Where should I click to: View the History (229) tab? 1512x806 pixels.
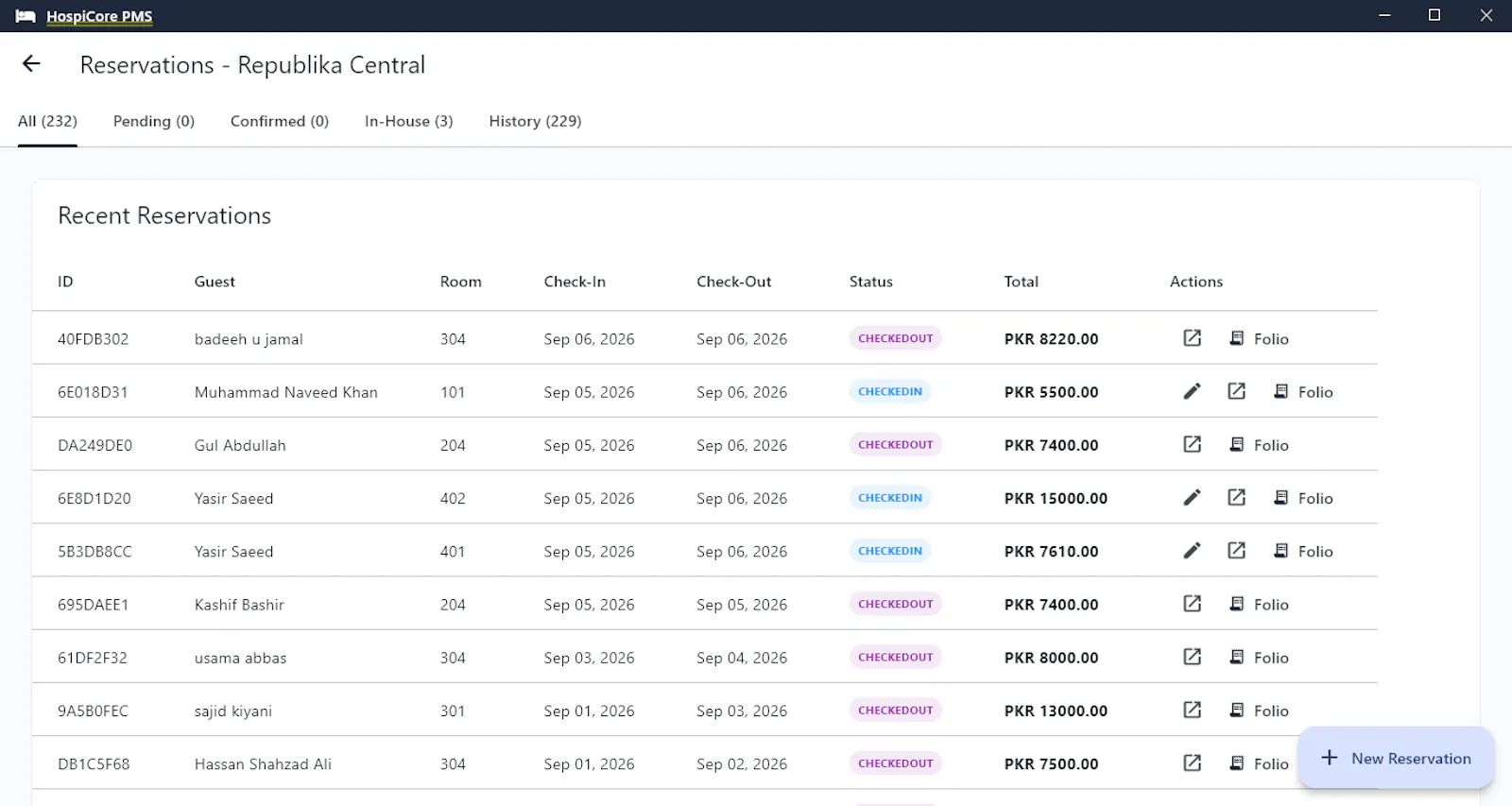(x=535, y=121)
